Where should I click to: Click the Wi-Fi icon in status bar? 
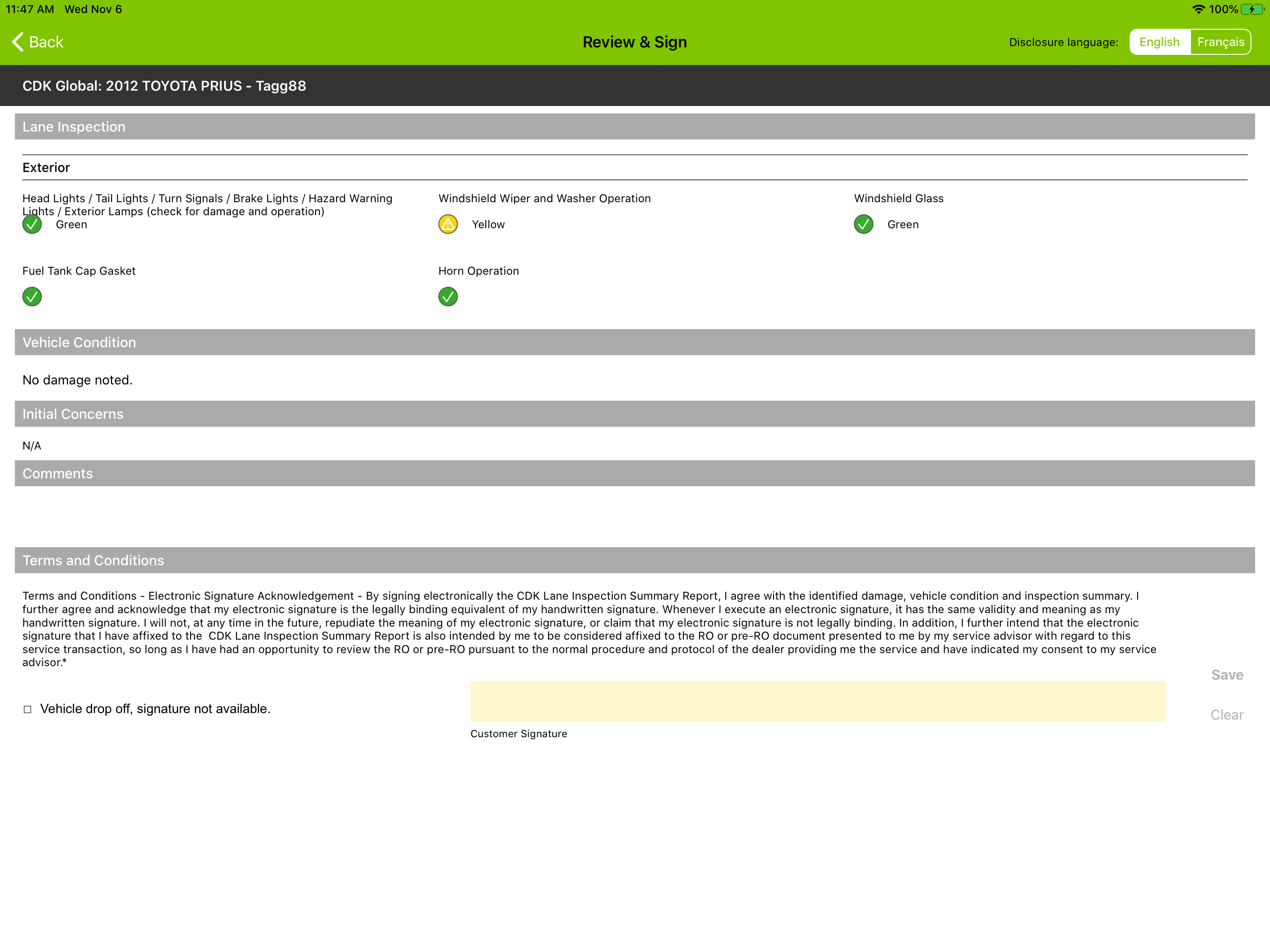pyautogui.click(x=1198, y=9)
